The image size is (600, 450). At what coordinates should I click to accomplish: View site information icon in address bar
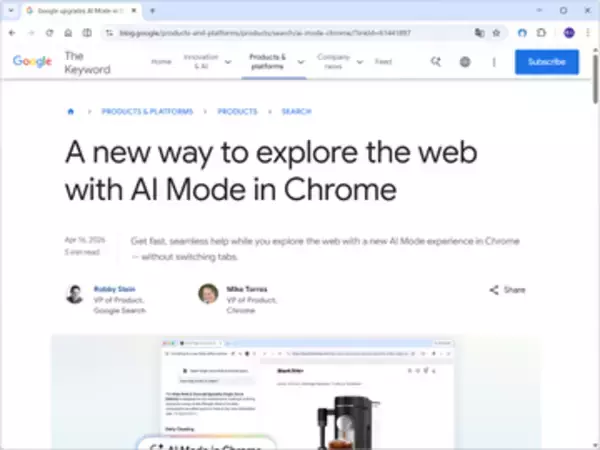109,33
